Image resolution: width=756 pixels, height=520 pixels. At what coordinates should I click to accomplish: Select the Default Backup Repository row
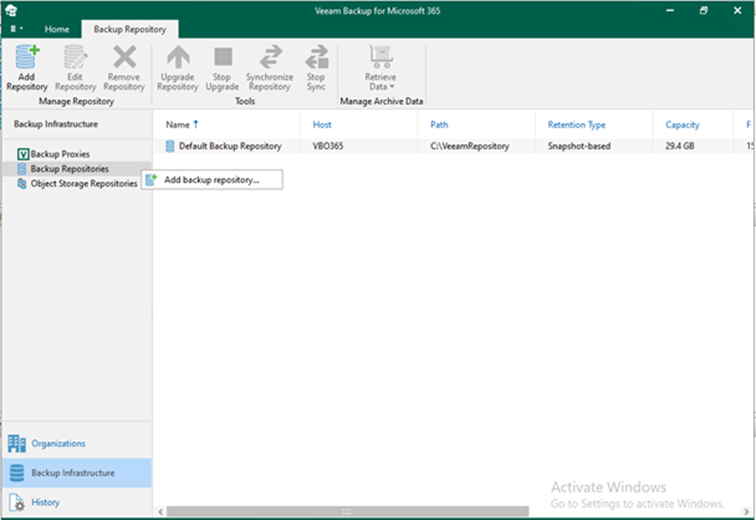point(453,146)
